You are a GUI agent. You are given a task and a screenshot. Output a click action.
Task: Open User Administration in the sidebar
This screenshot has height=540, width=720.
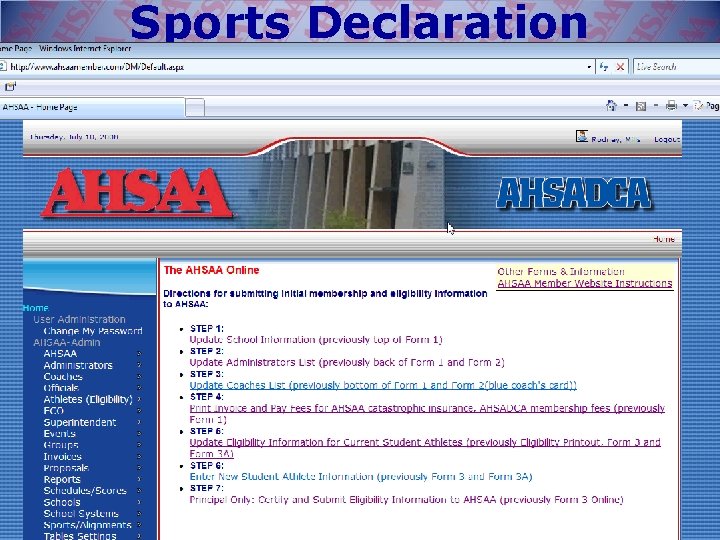coord(79,319)
